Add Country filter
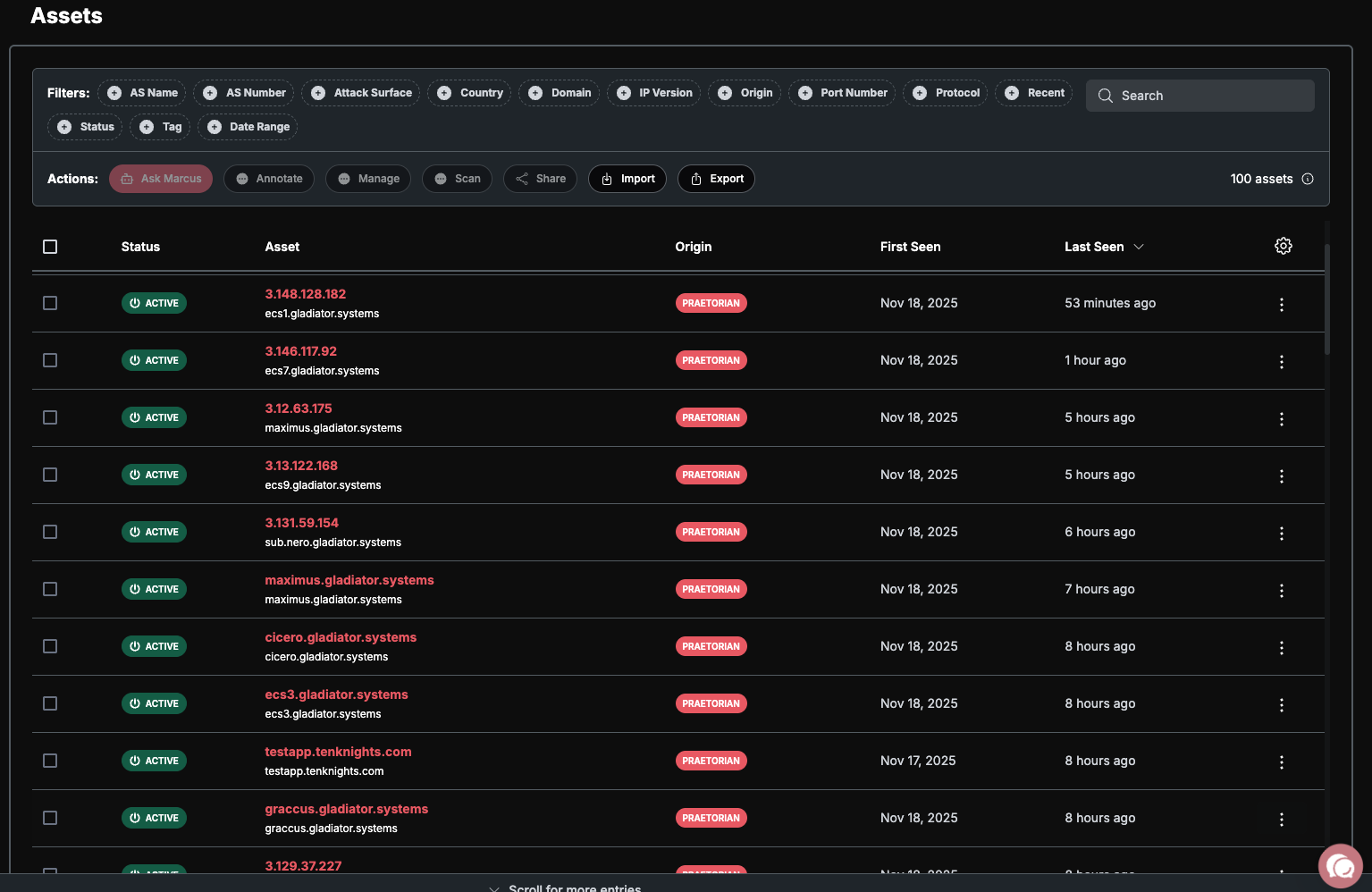 (x=469, y=93)
